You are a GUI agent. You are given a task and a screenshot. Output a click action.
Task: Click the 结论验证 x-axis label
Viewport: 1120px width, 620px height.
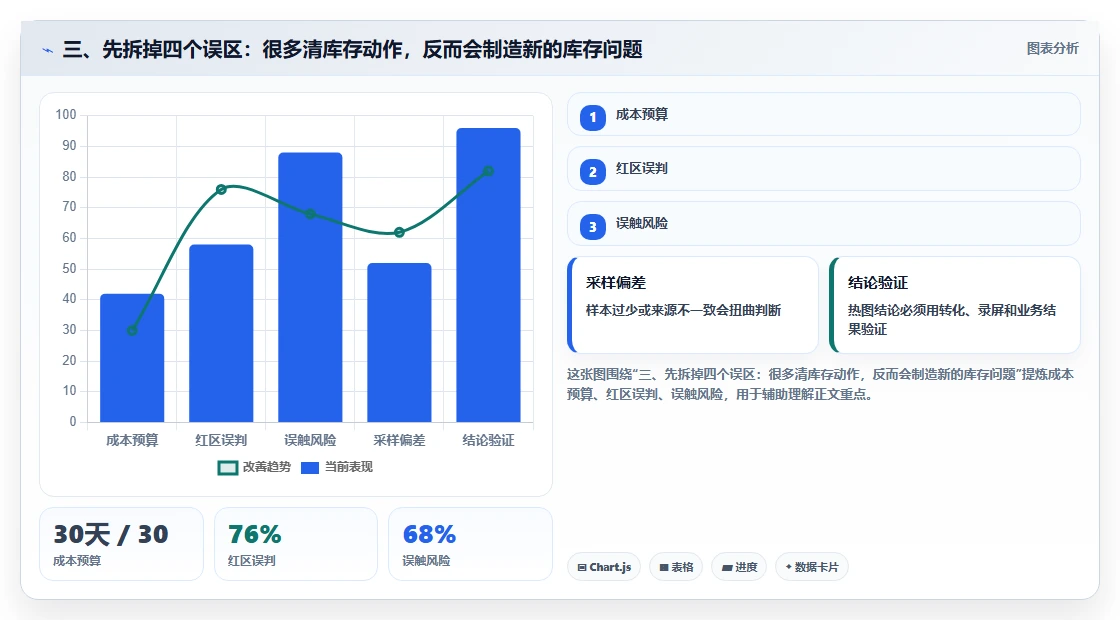489,441
